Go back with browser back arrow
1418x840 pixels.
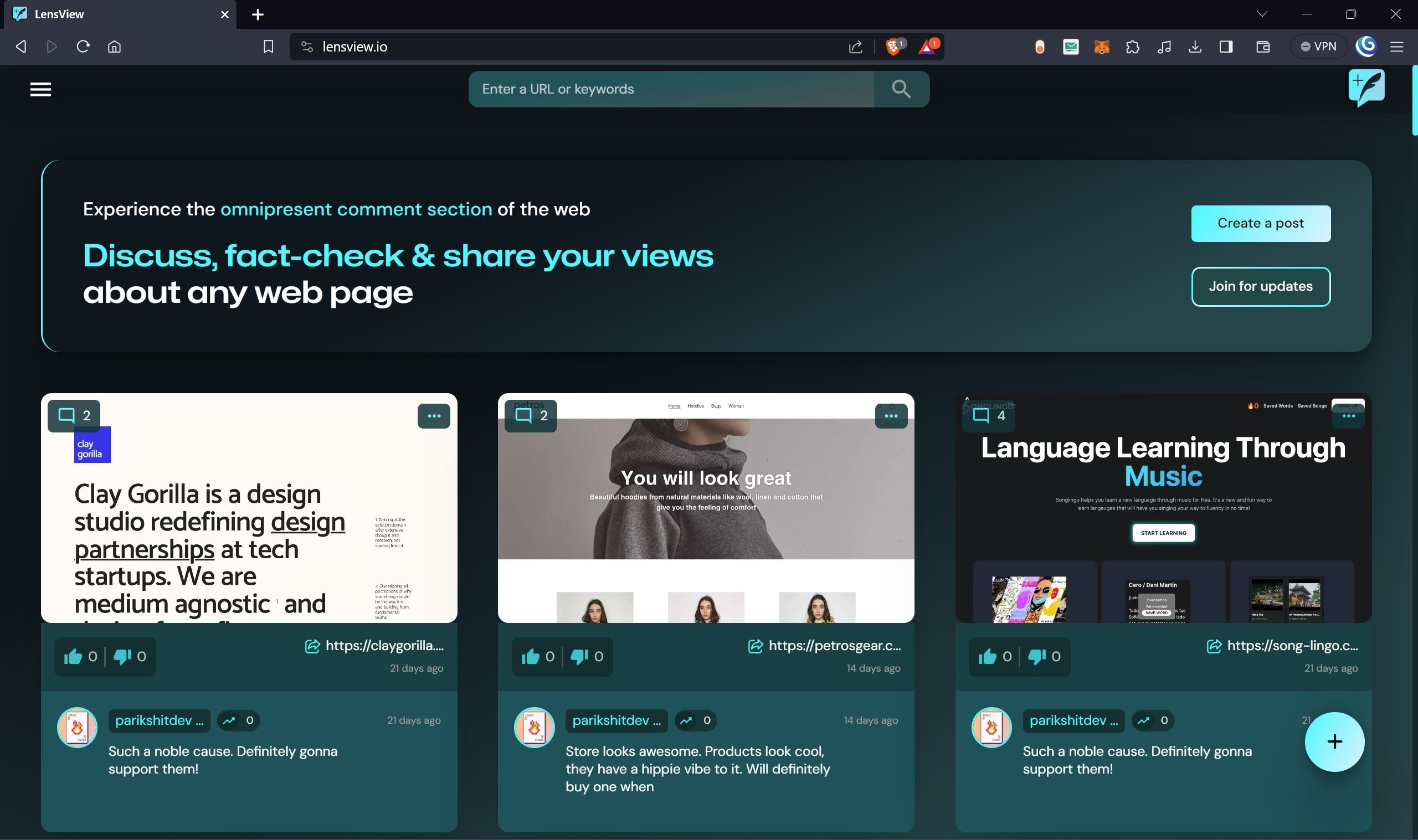pos(21,47)
